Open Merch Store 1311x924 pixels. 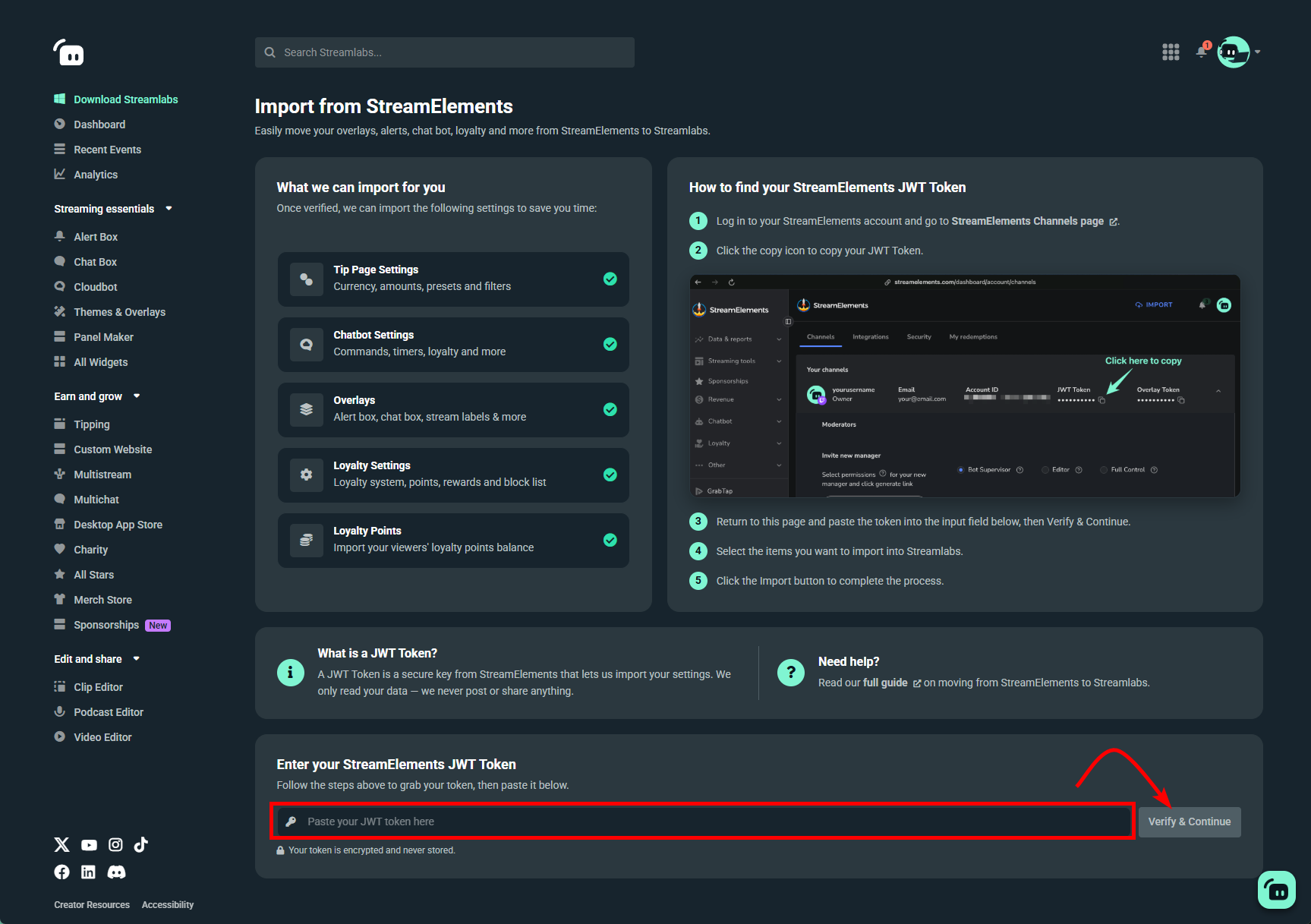[93, 600]
